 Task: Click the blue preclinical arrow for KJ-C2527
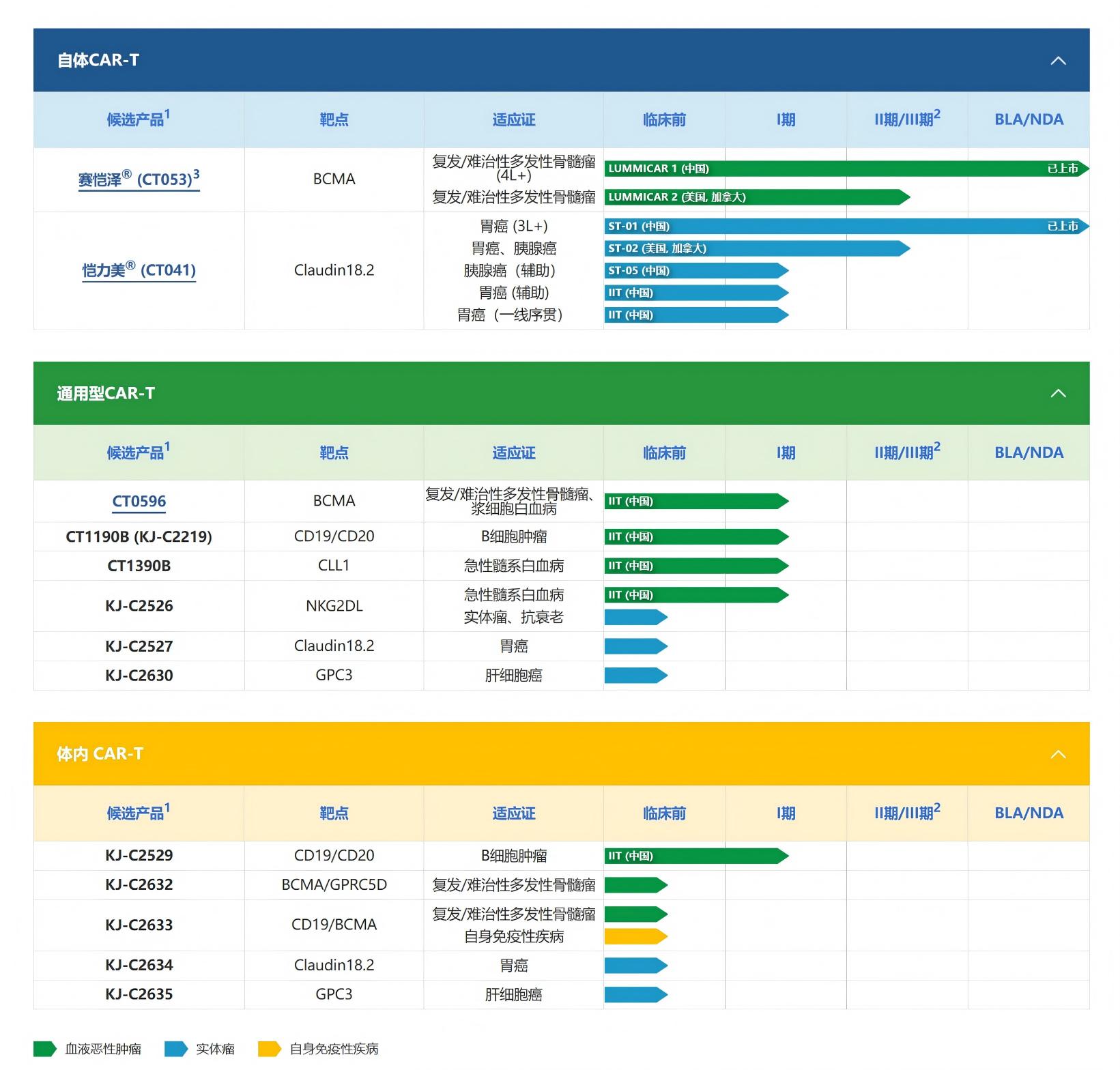(636, 646)
